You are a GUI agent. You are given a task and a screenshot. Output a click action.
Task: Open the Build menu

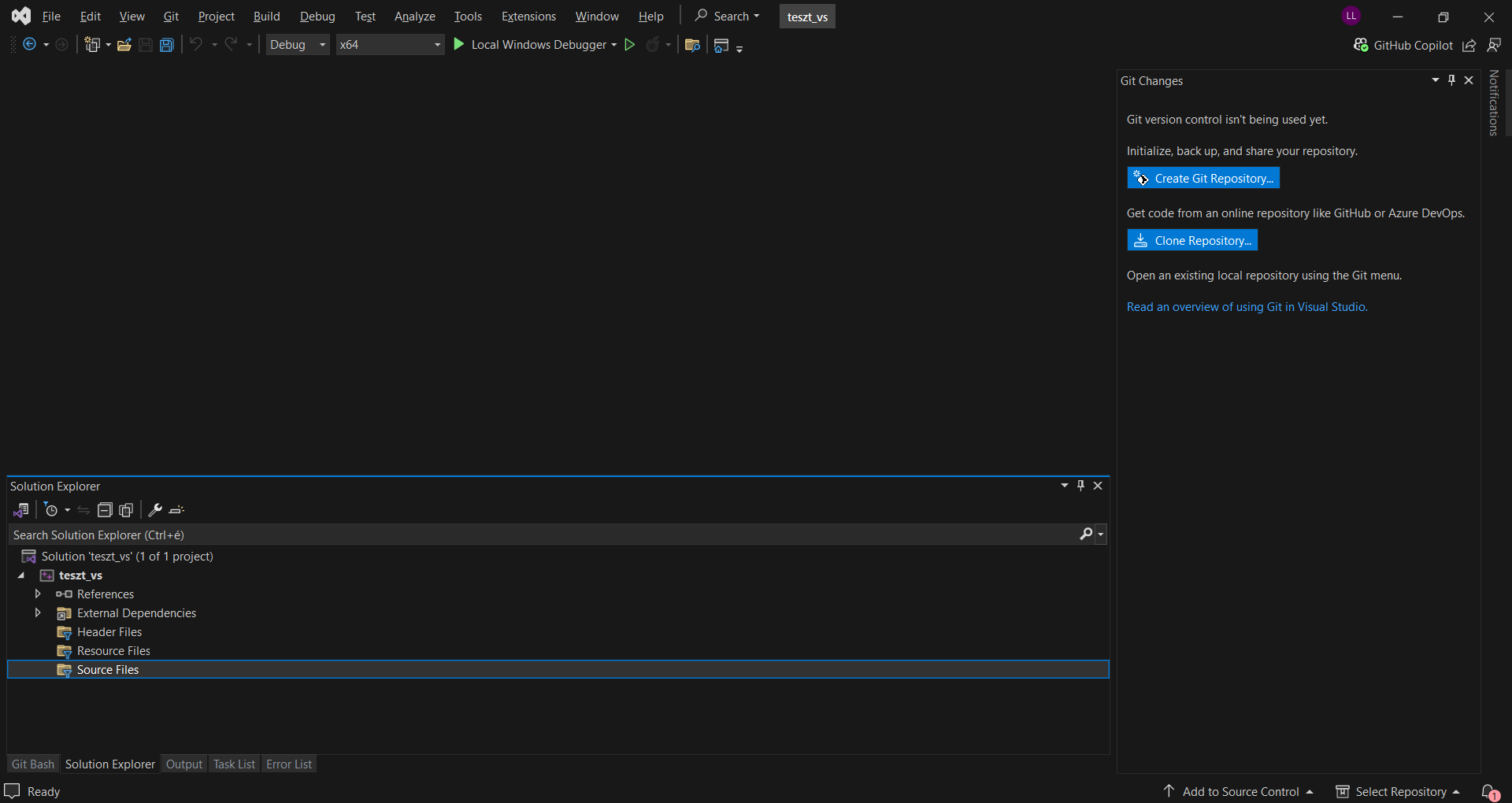266,17
